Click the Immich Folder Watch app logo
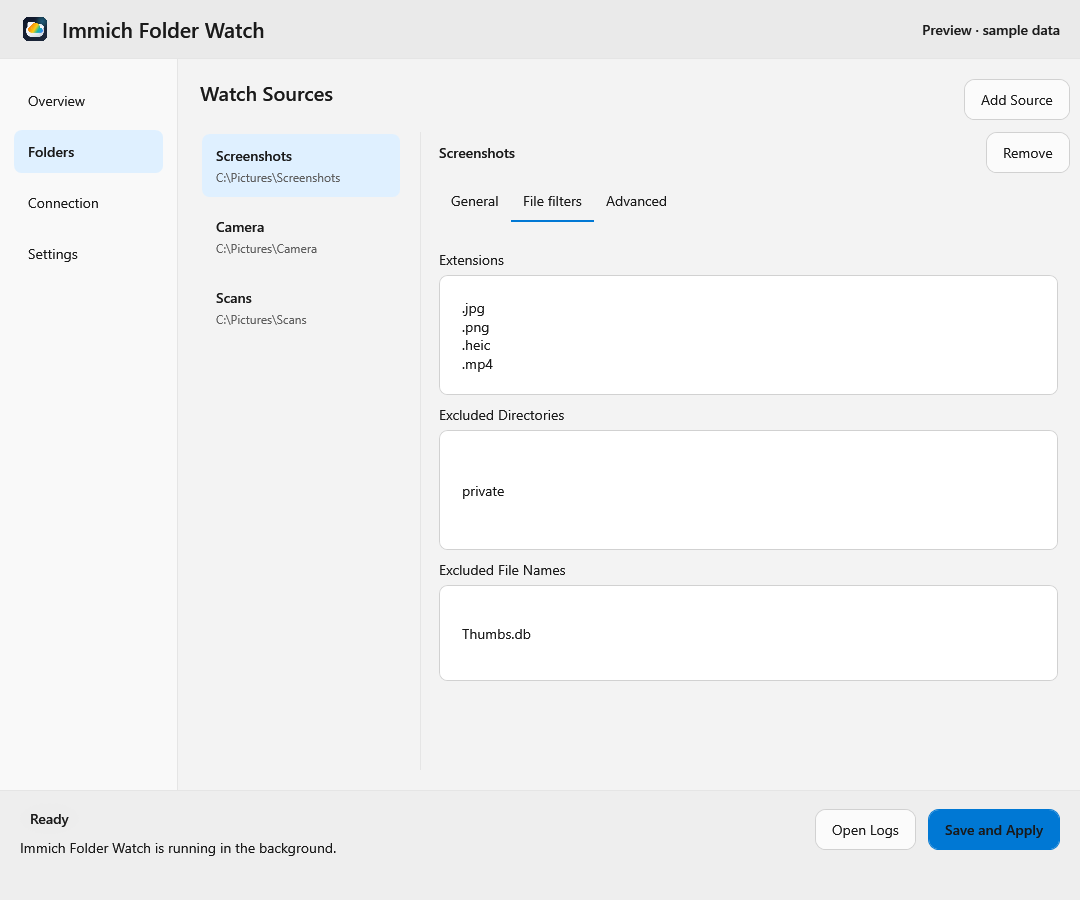 coord(35,30)
